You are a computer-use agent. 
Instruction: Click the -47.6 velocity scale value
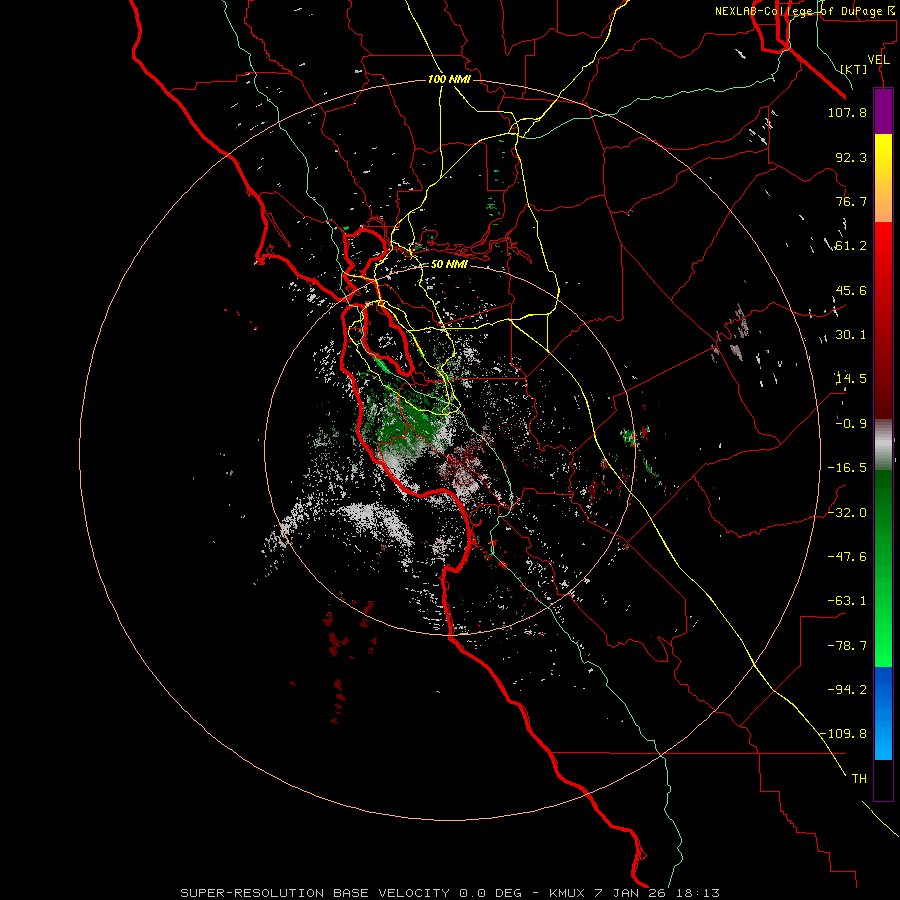(847, 557)
